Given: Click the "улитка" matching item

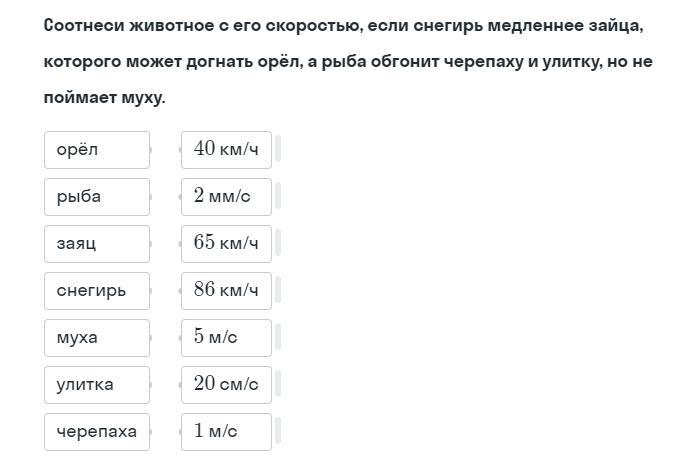Looking at the screenshot, I should [x=97, y=385].
